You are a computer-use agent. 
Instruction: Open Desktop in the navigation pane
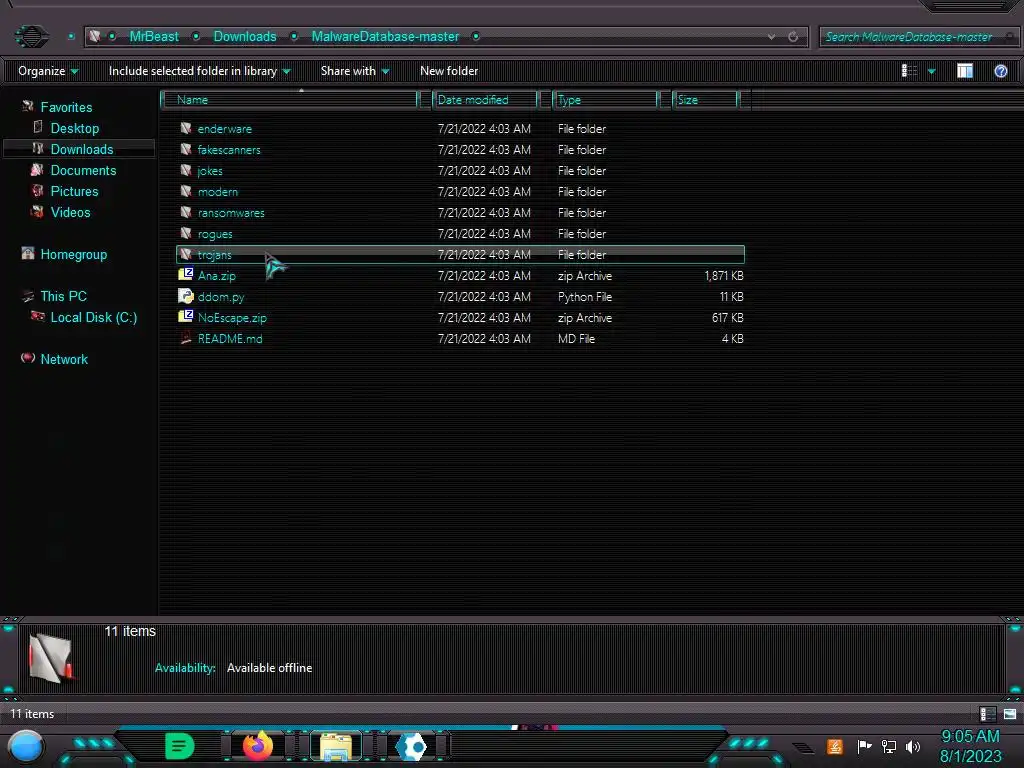(75, 128)
